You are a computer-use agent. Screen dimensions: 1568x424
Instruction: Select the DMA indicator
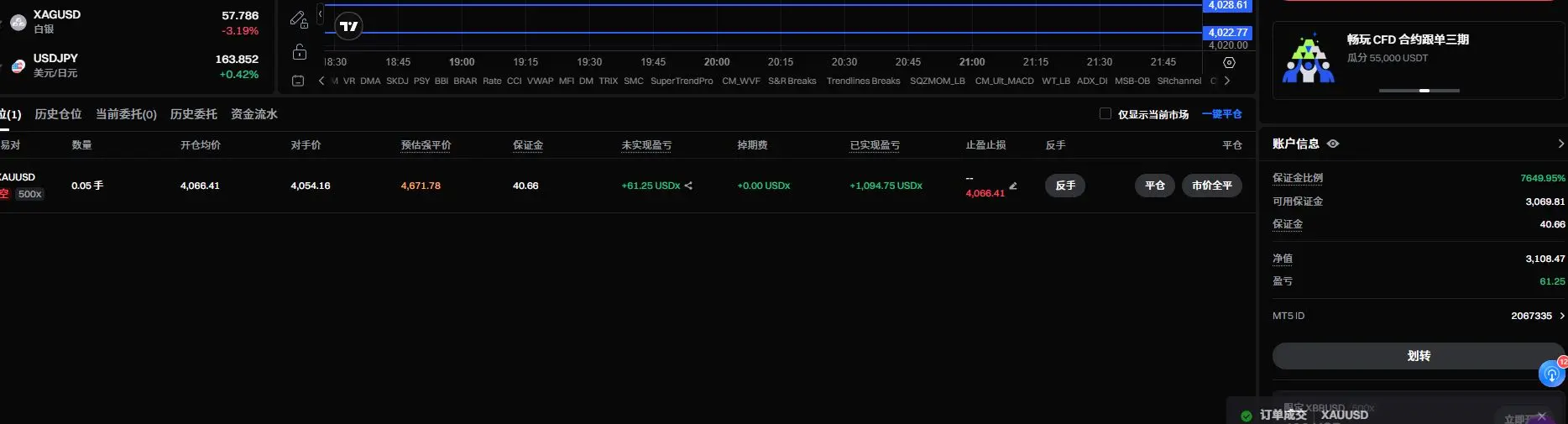pos(370,81)
